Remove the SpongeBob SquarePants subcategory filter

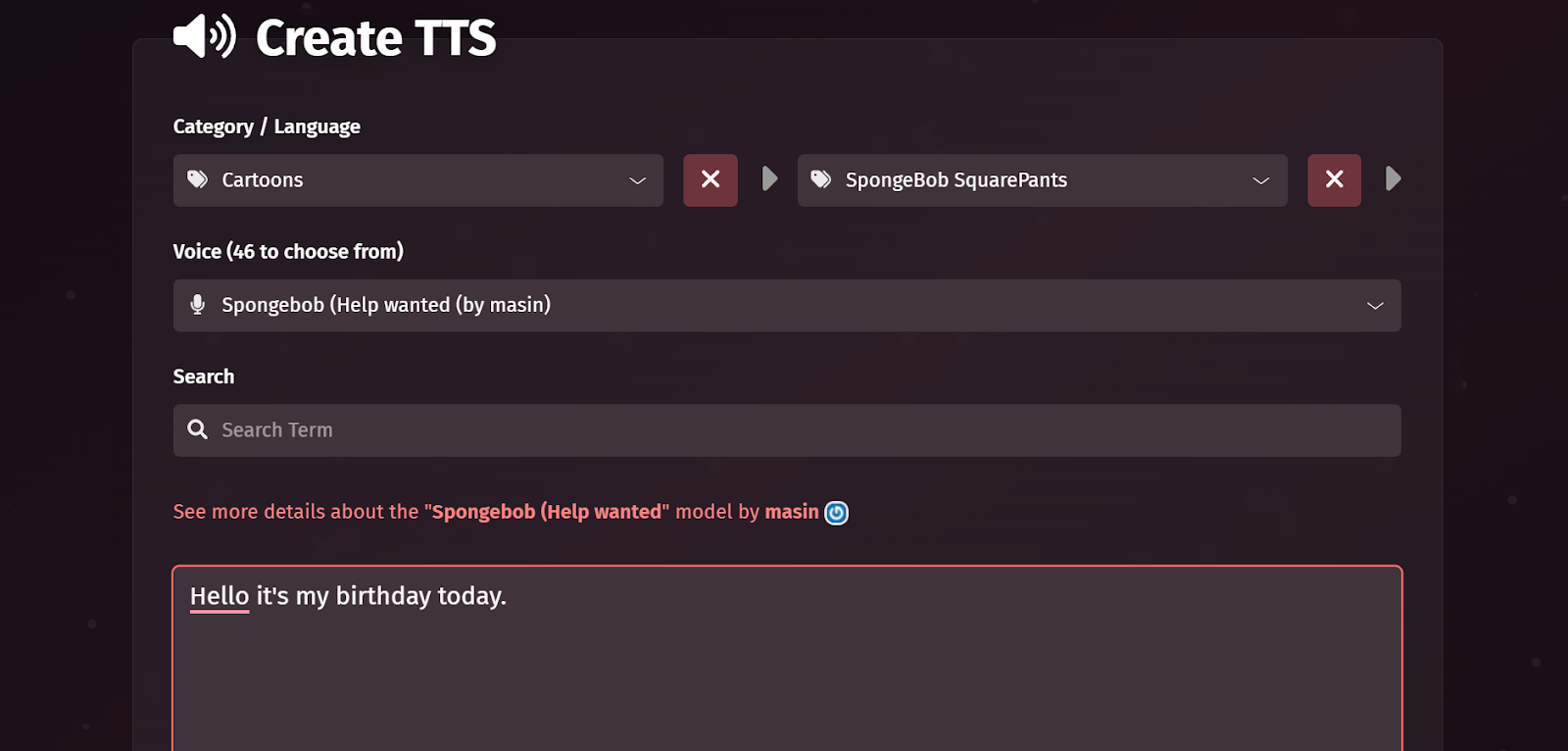[x=1334, y=179]
